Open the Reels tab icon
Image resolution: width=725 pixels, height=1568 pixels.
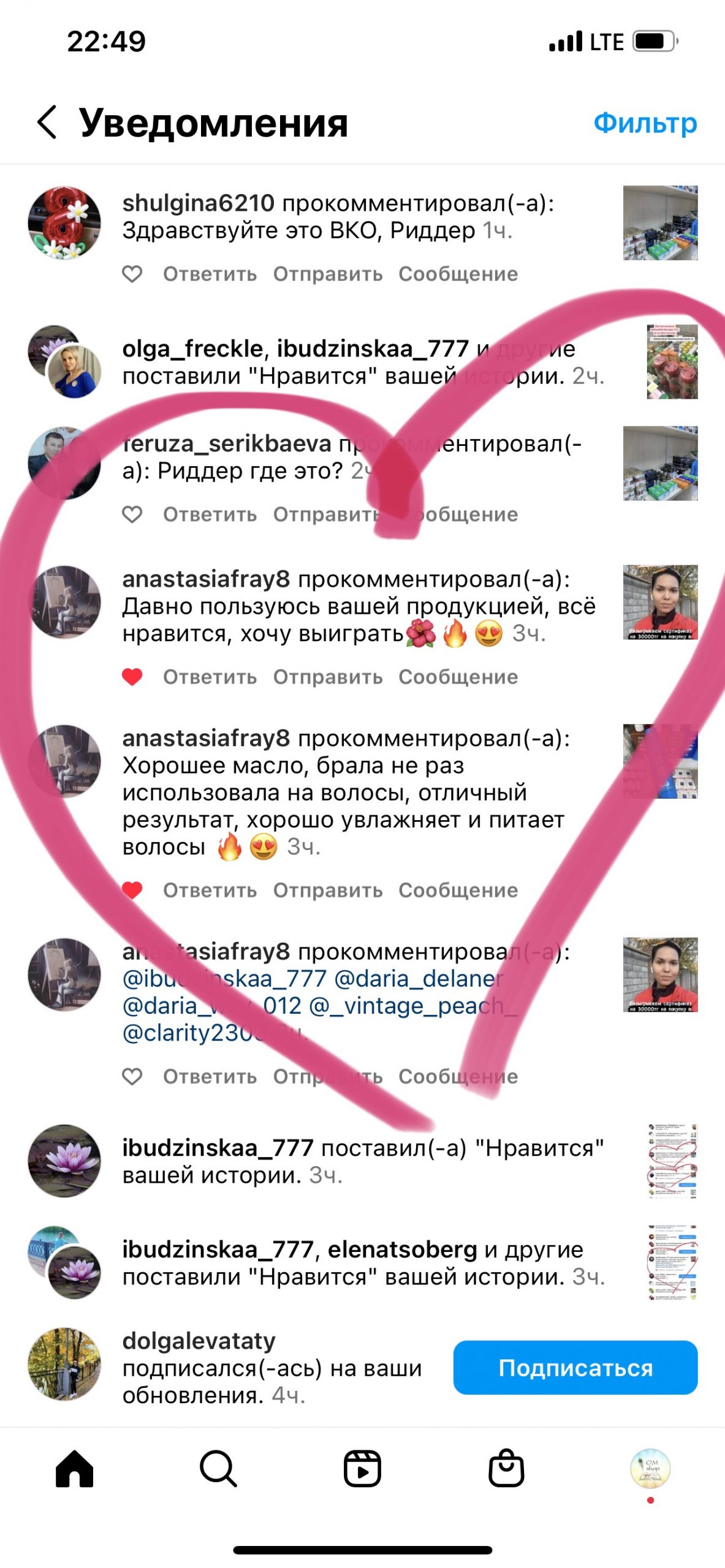[362, 1469]
